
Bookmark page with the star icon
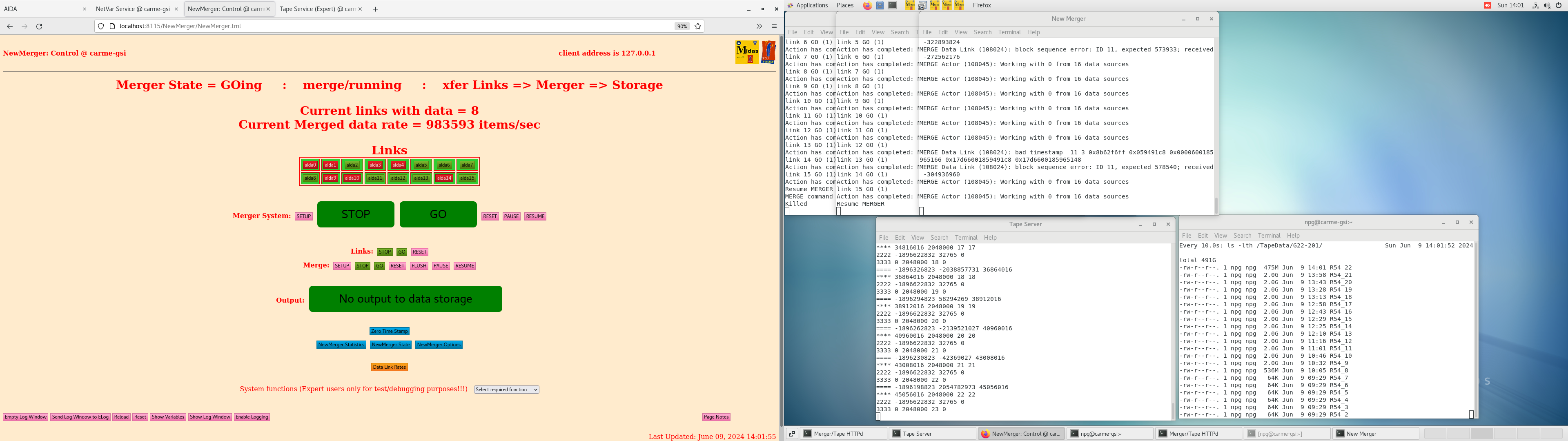697,26
